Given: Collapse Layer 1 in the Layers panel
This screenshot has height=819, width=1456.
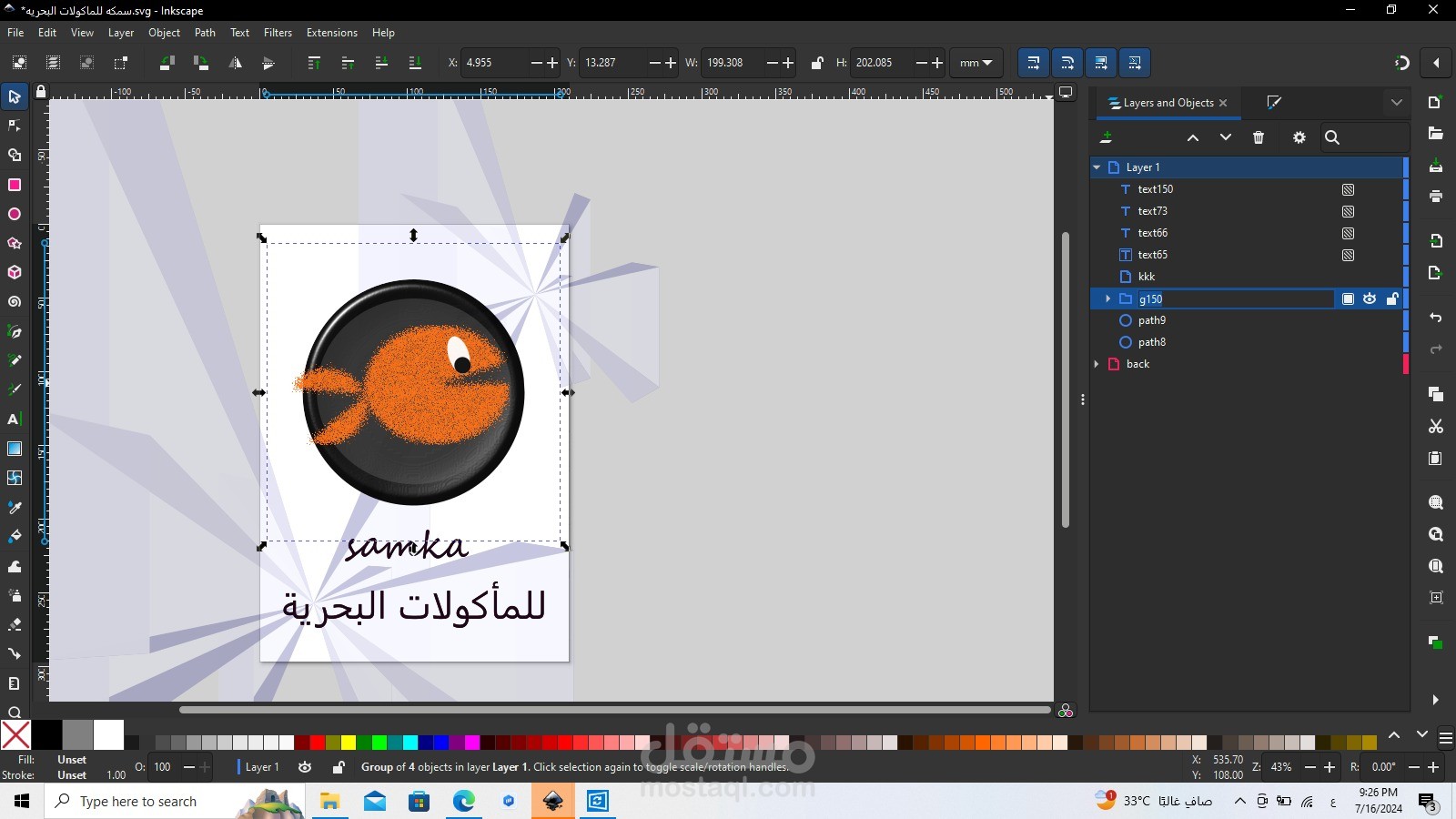Looking at the screenshot, I should (x=1097, y=167).
